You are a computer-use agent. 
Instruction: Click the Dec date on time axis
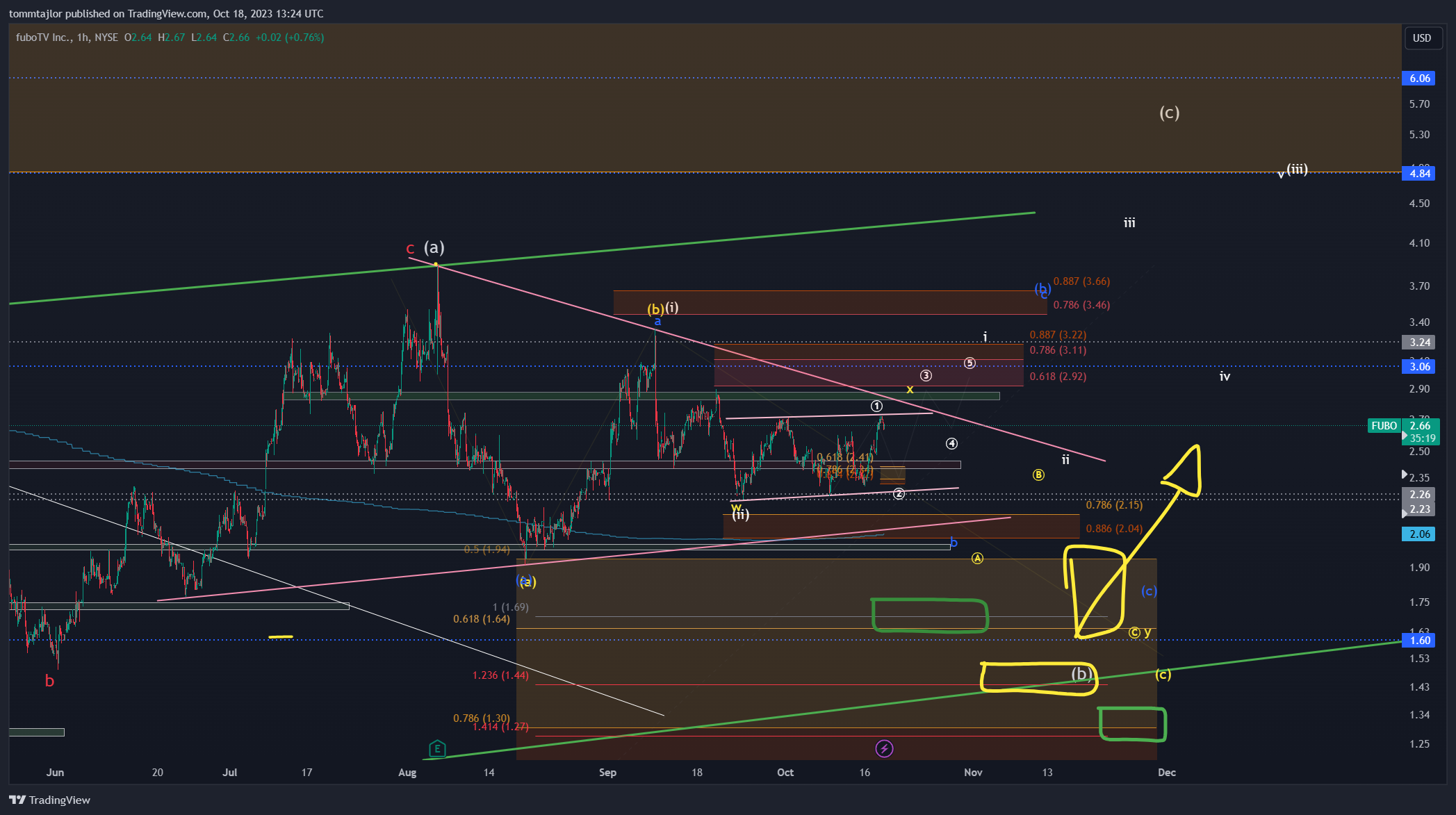1167,773
